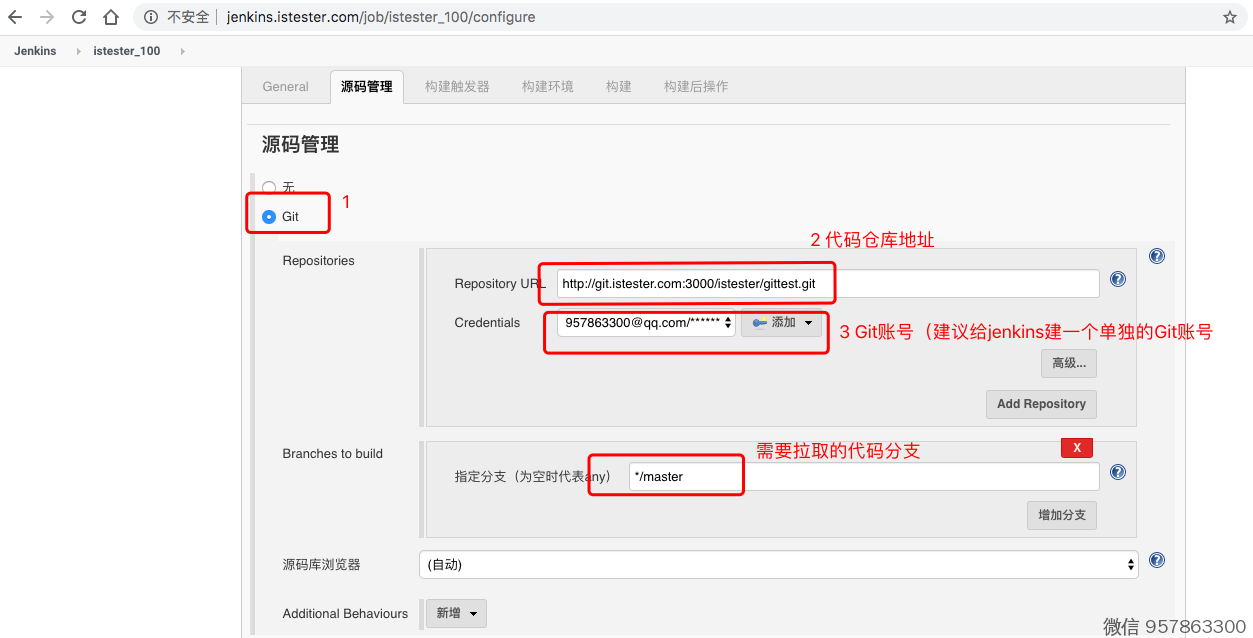Click into the Repository URL input field

827,284
